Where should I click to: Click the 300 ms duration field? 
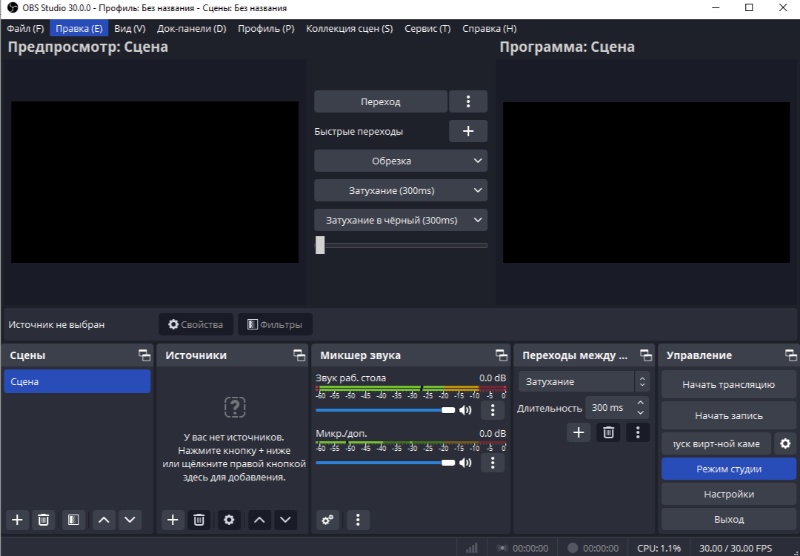tap(610, 408)
